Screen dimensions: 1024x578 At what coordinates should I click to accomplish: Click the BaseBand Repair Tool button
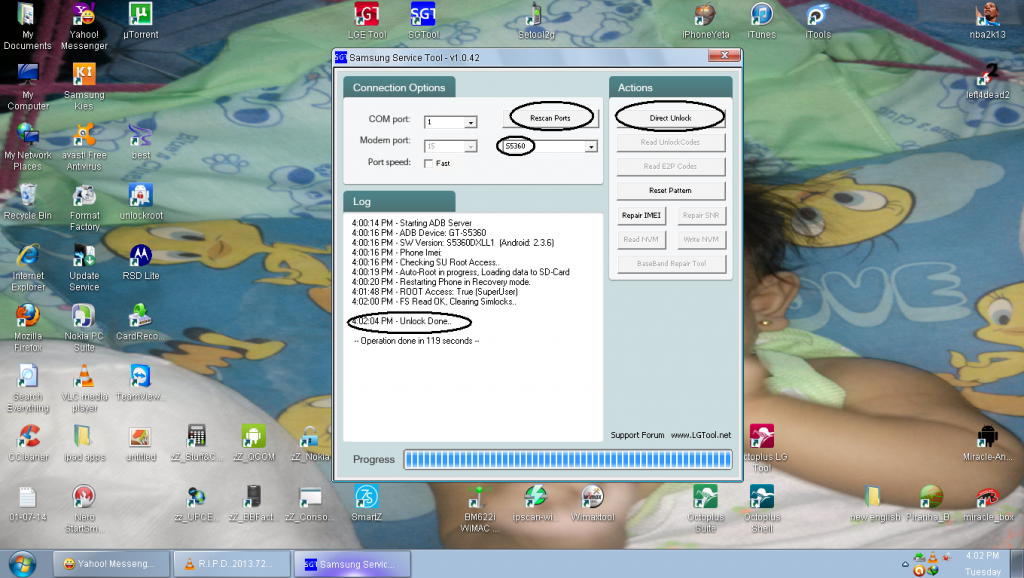[x=671, y=263]
